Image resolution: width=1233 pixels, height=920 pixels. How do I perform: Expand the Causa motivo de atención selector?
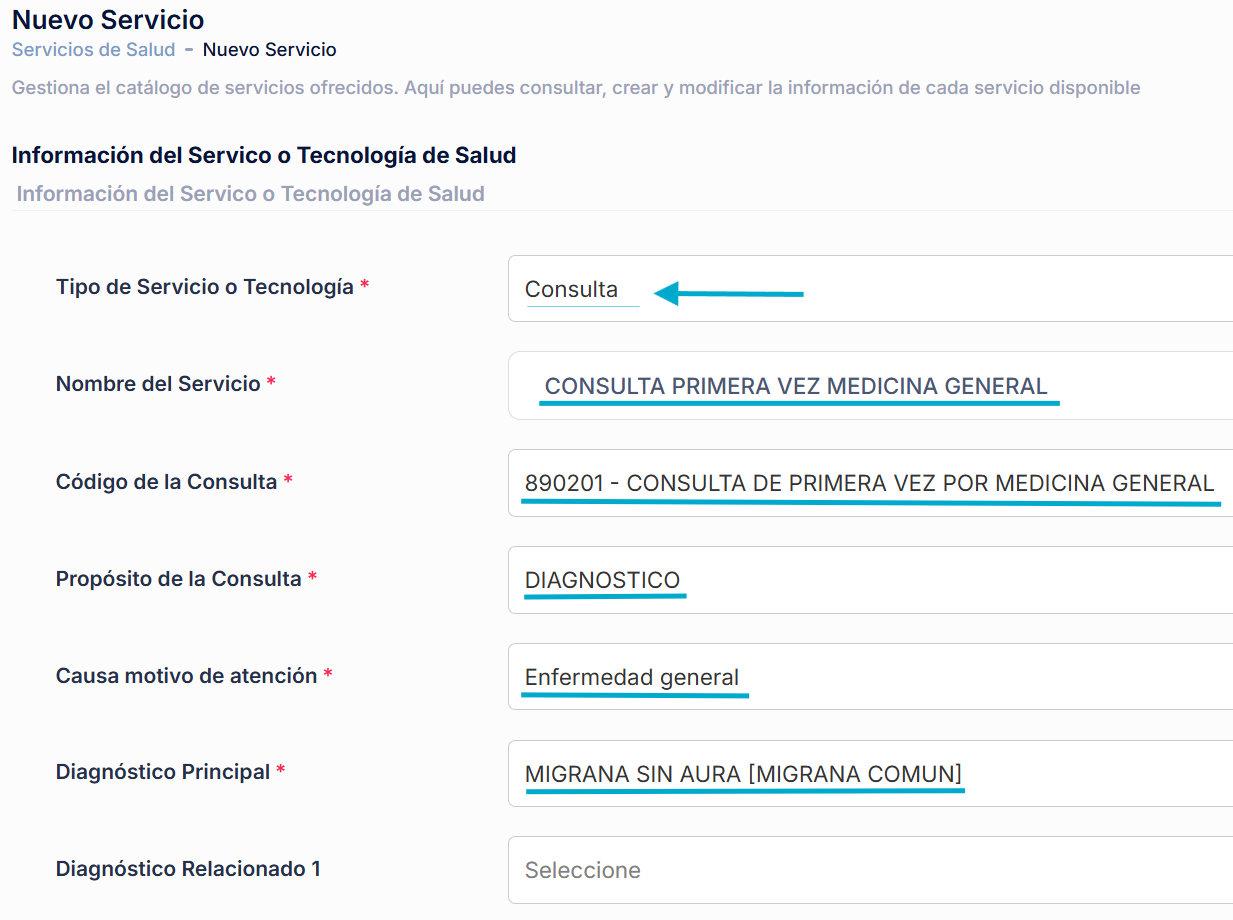(x=868, y=677)
